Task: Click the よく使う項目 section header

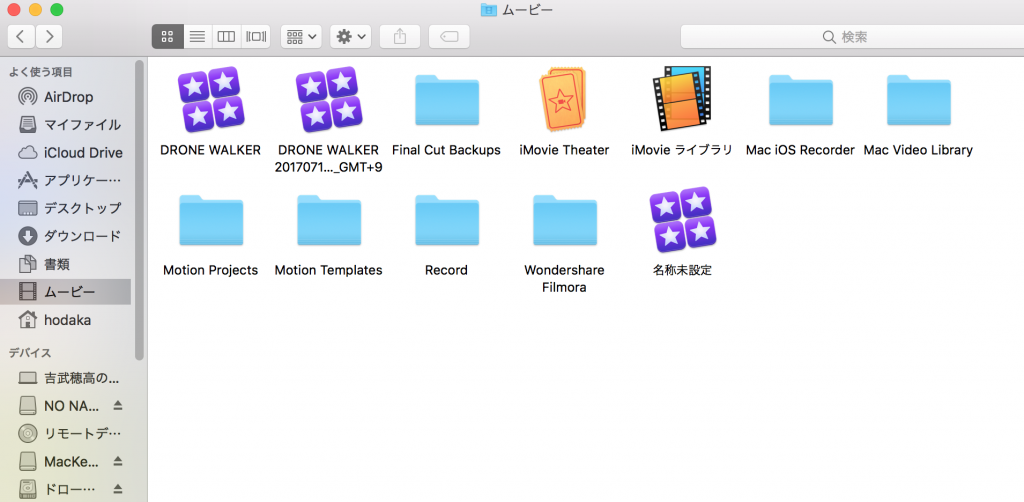Action: point(40,72)
